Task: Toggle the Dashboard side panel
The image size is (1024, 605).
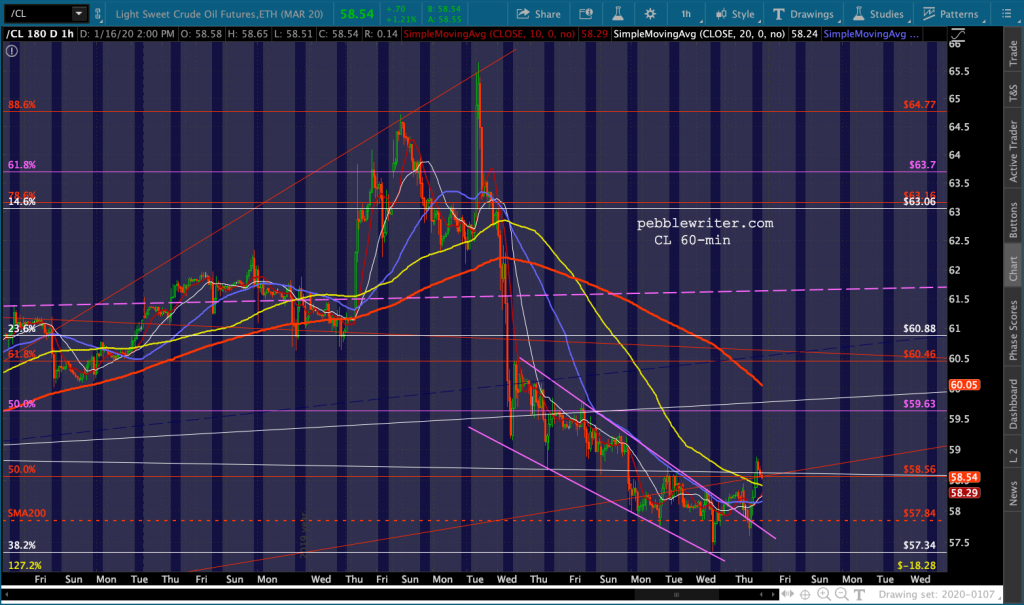Action: (1013, 405)
